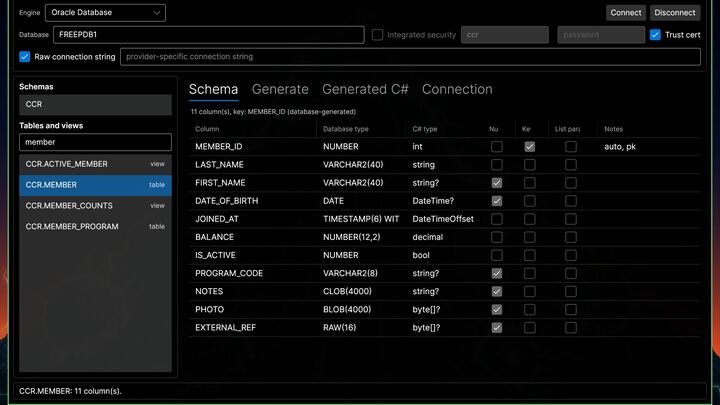Click the Database field containing FREEPDB1

209,34
